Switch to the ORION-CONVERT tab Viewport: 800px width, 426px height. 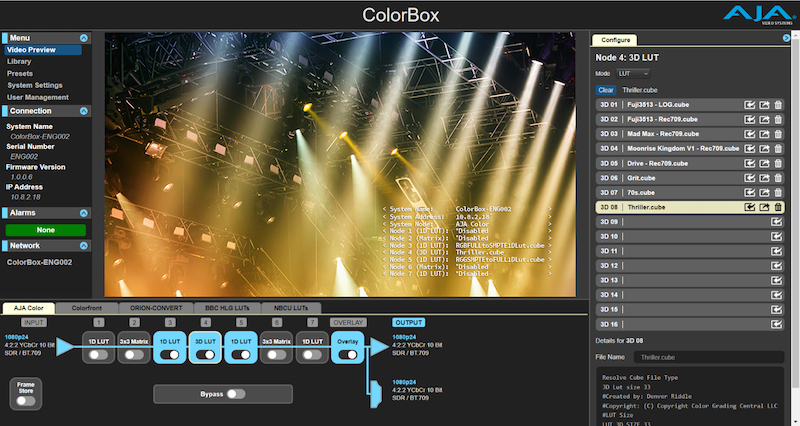[156, 308]
